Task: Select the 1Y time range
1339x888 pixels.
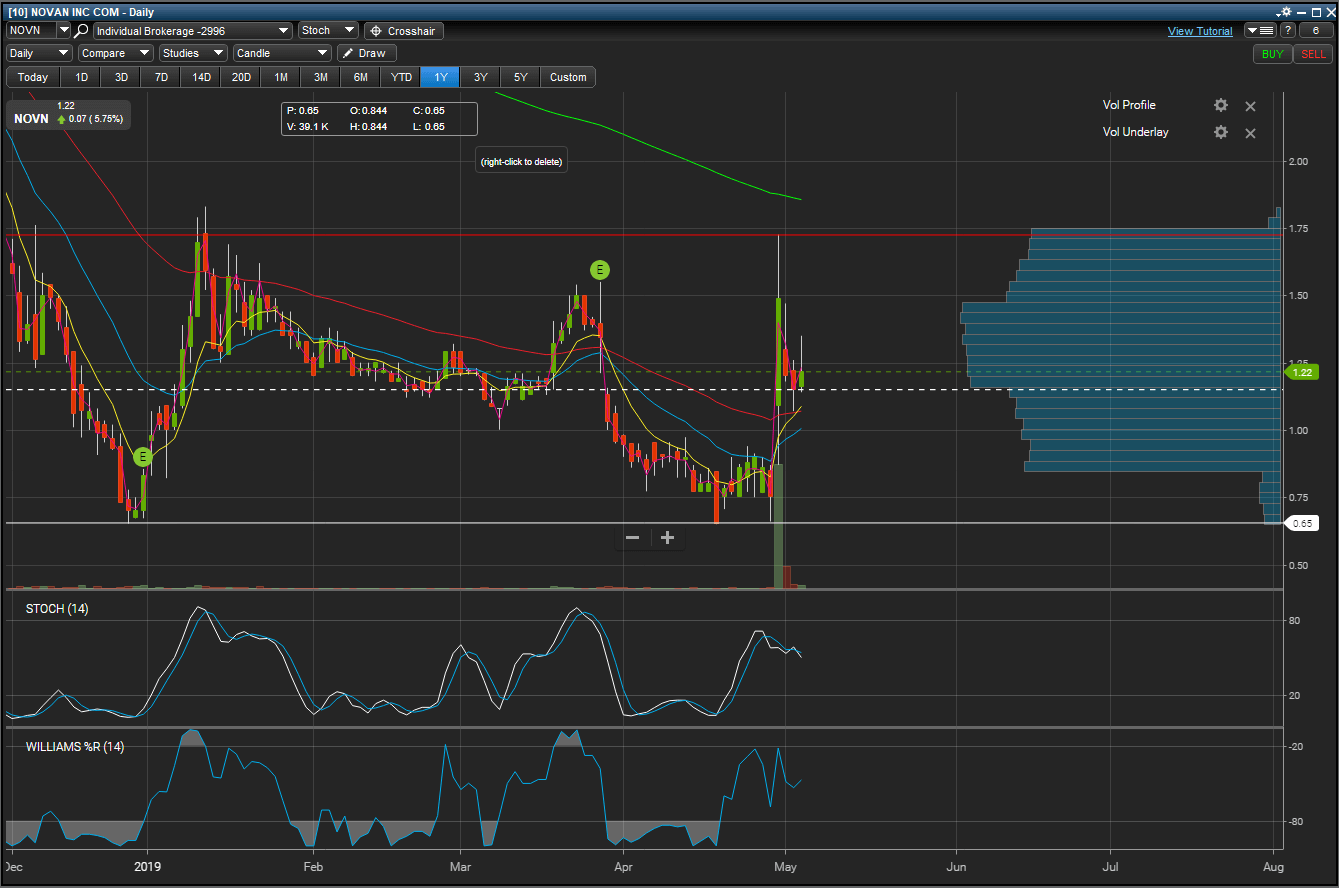Action: [441, 77]
